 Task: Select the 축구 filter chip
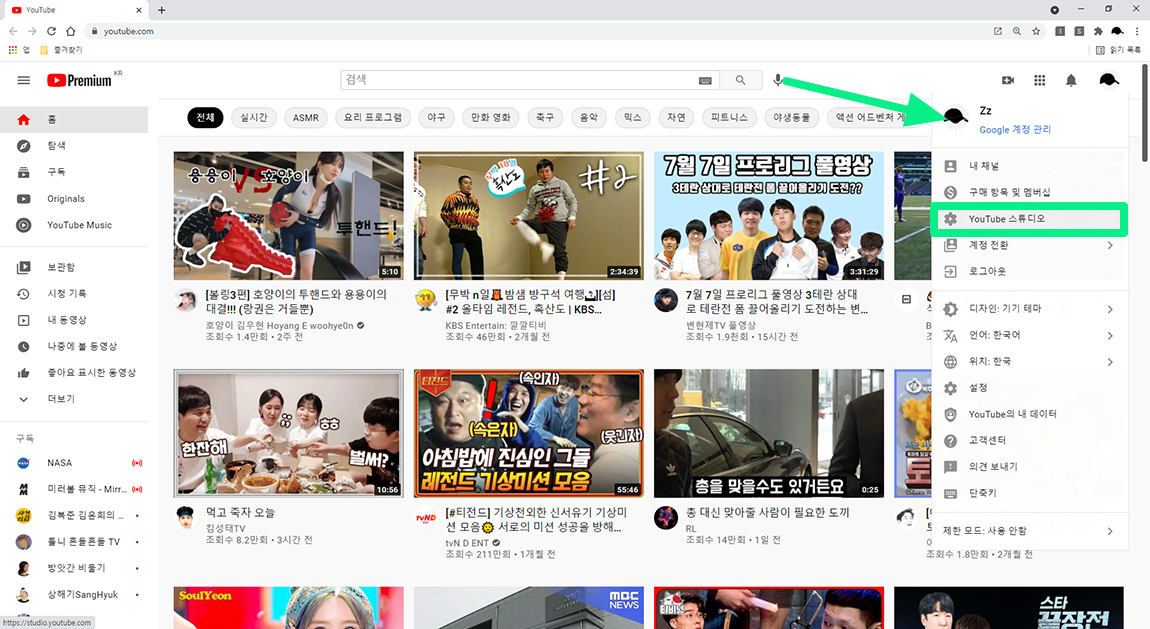(545, 117)
